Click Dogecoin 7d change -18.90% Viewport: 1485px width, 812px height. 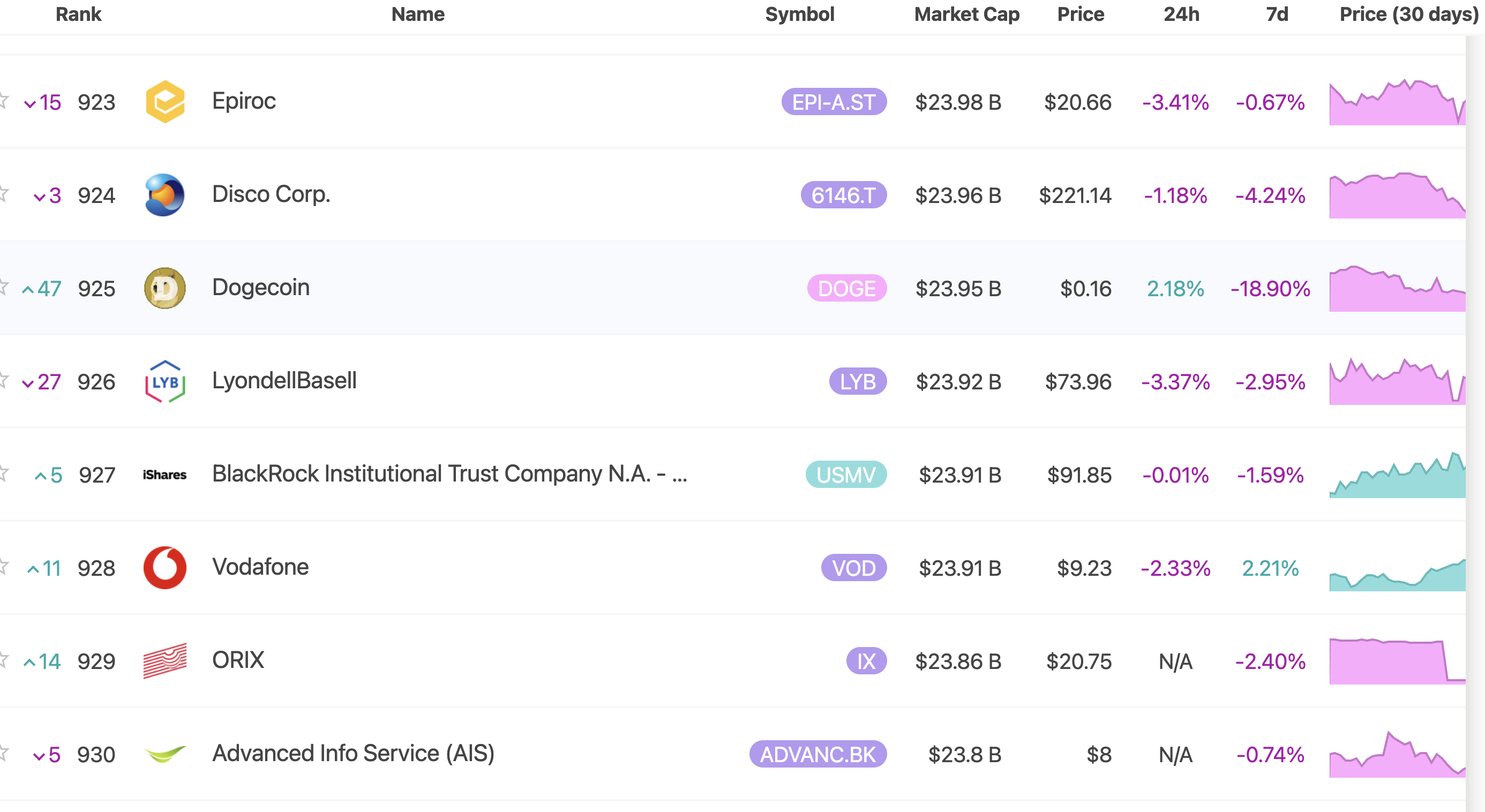click(x=1270, y=288)
